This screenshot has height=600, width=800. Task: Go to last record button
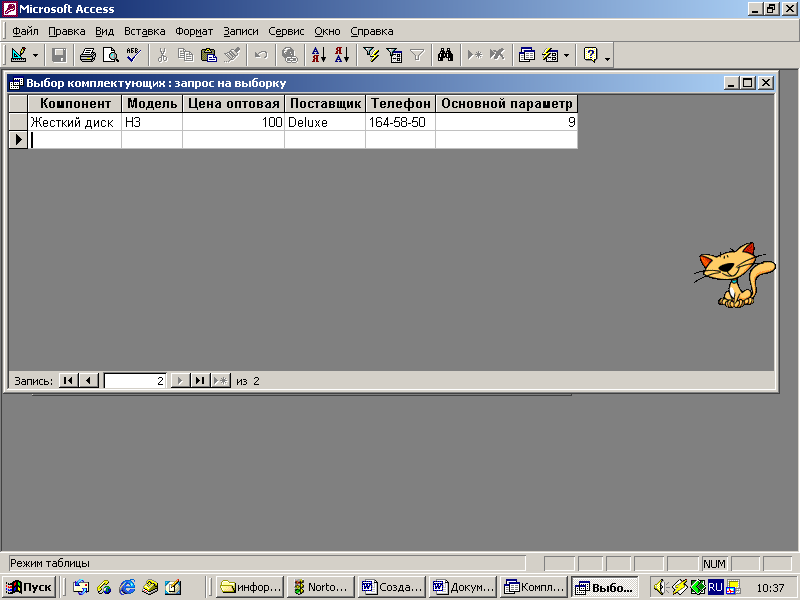[200, 381]
